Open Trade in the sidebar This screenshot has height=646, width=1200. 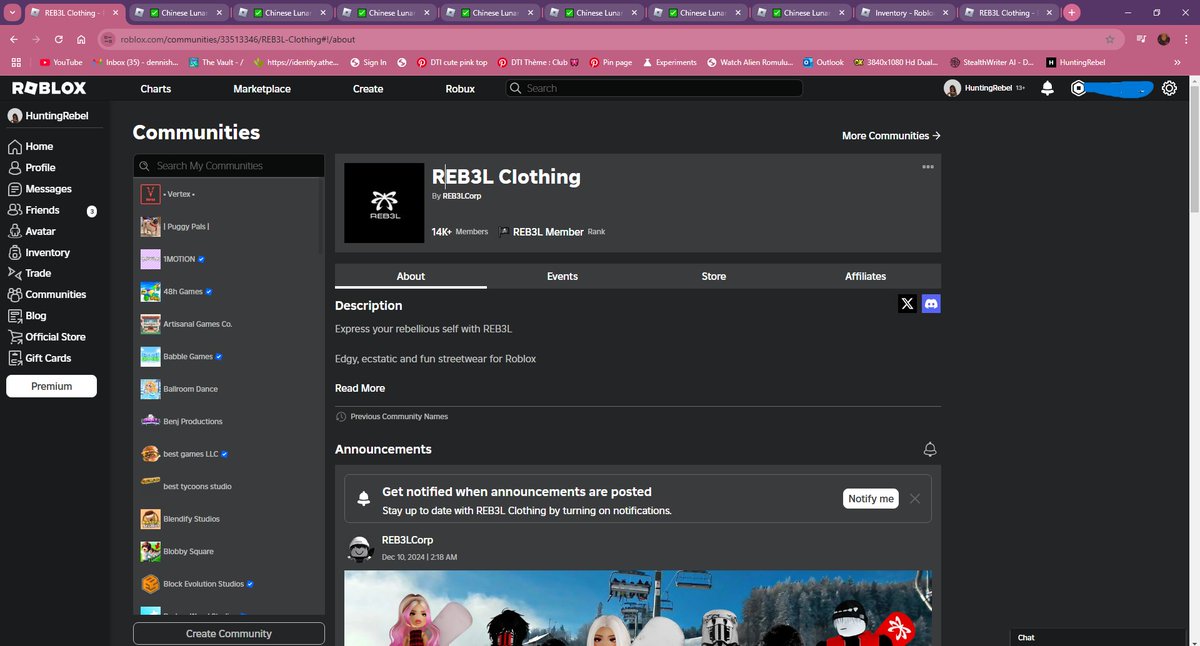(x=29, y=273)
